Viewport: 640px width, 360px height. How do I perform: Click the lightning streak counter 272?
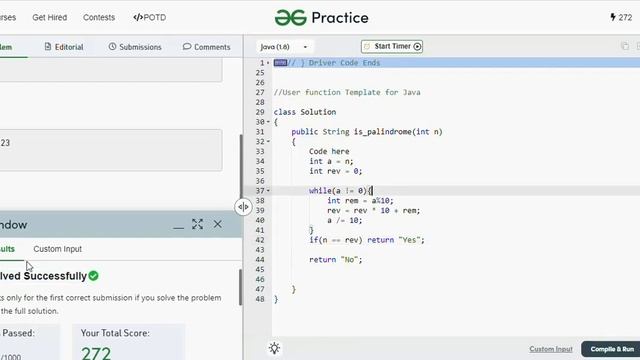point(621,17)
